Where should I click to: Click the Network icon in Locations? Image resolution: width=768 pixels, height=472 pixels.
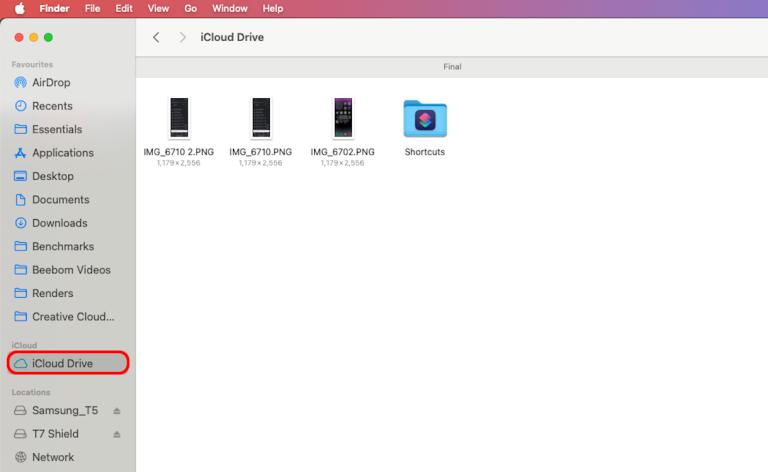click(21, 457)
